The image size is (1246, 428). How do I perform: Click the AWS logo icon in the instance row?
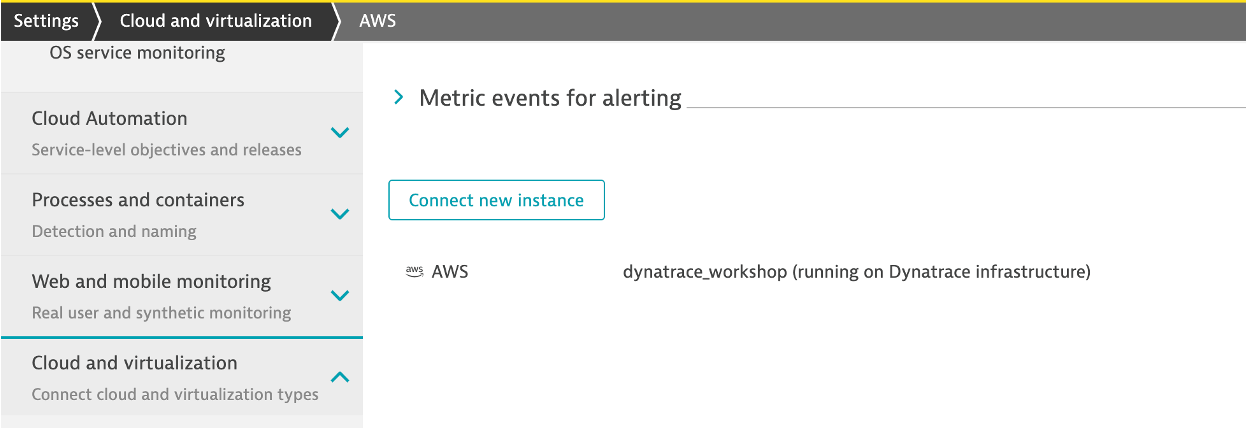point(414,272)
